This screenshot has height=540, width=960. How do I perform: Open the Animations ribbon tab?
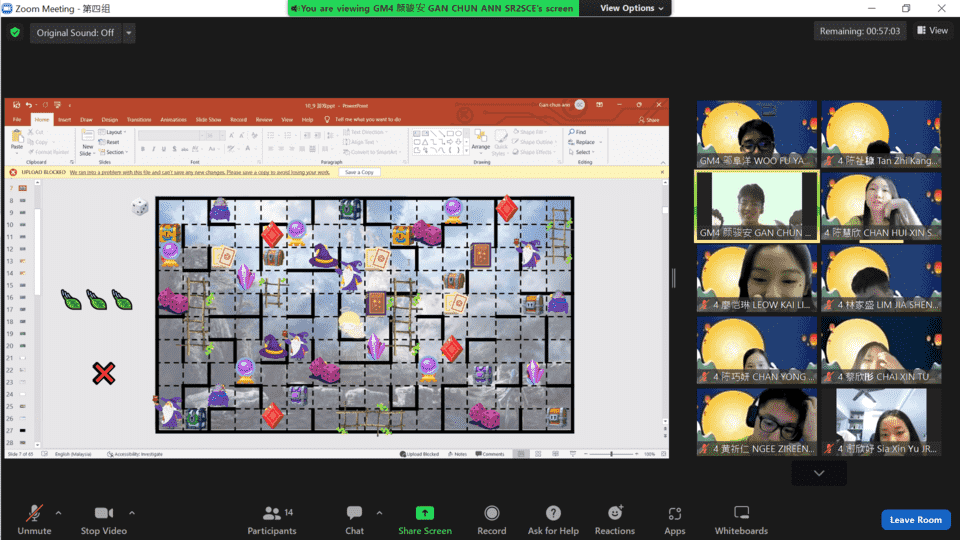point(173,119)
